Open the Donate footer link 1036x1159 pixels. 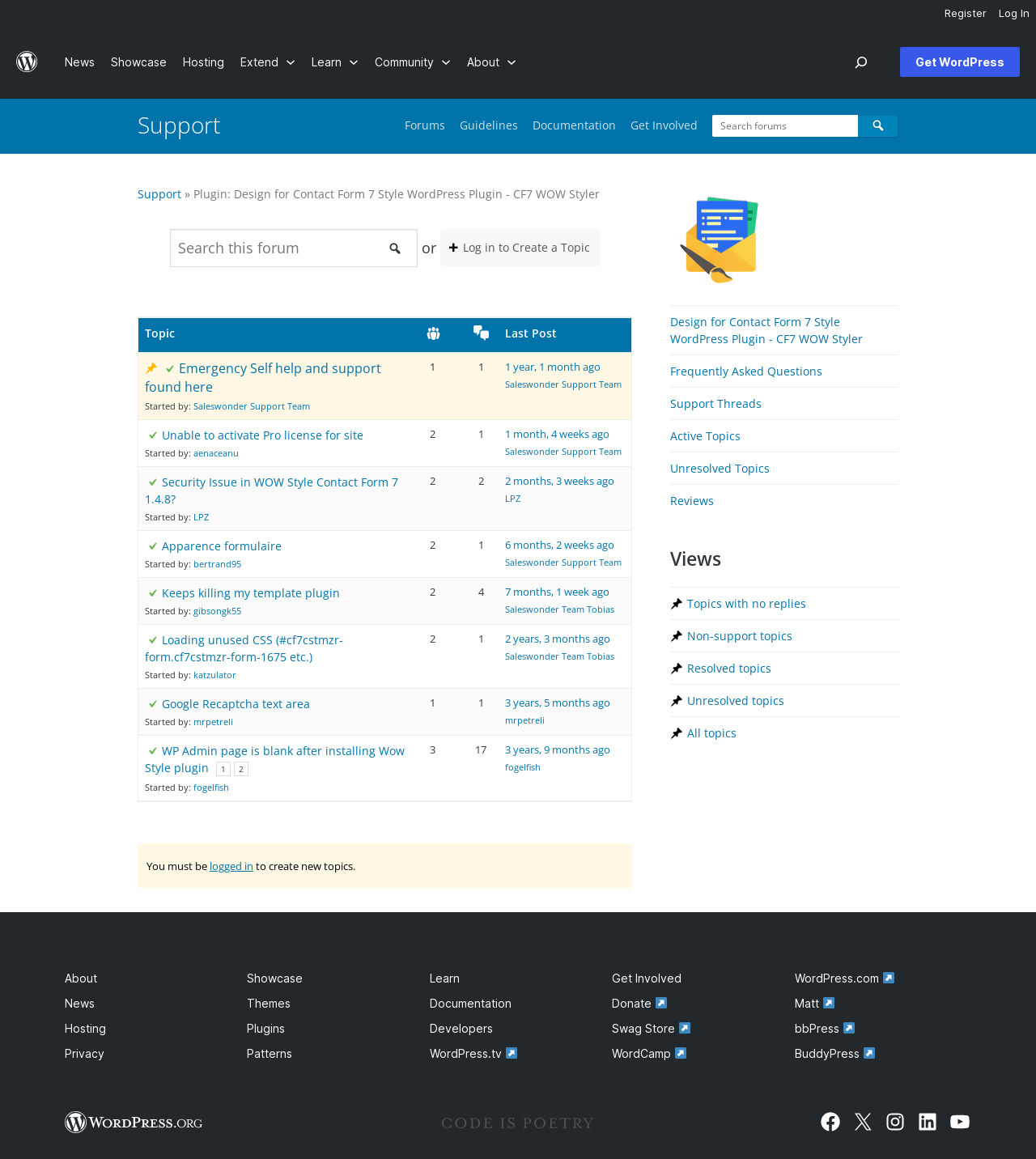(639, 1004)
